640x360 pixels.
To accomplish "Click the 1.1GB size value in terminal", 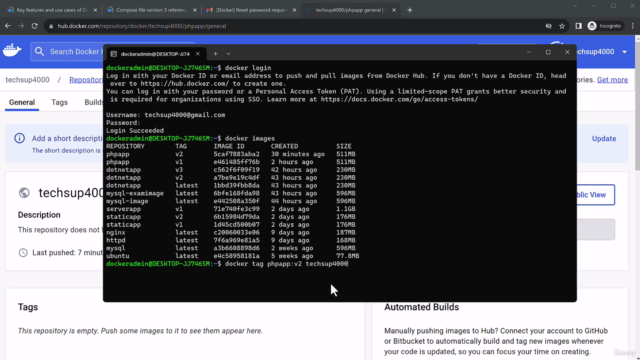I will point(346,209).
